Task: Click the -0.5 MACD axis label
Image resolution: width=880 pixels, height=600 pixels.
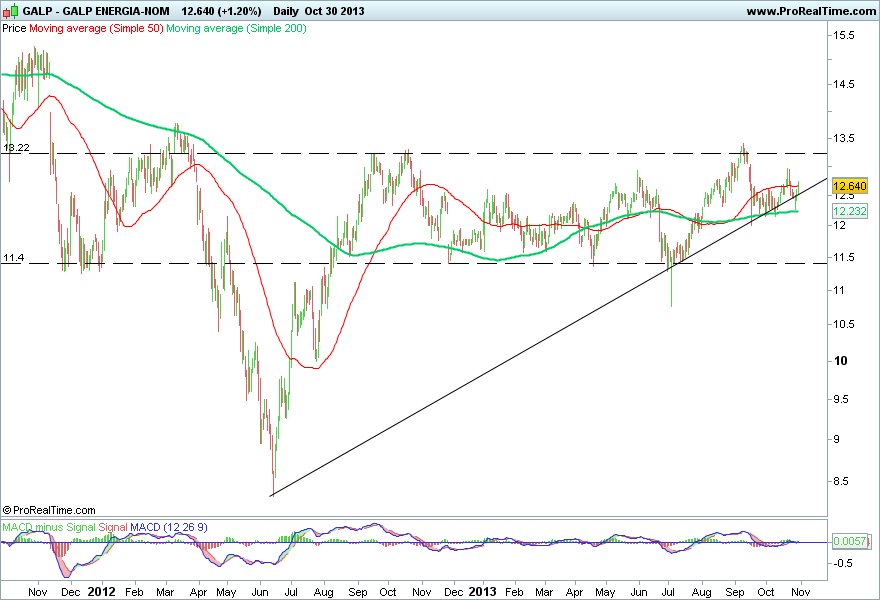Action: [842, 564]
